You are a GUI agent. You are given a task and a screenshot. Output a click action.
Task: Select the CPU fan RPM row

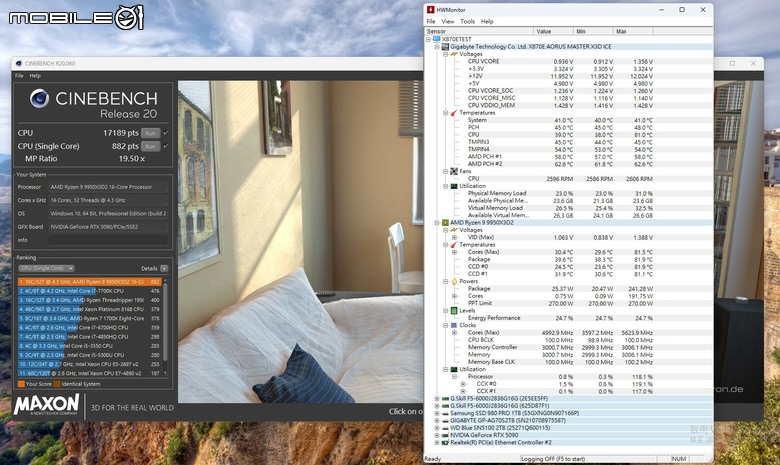click(x=560, y=179)
